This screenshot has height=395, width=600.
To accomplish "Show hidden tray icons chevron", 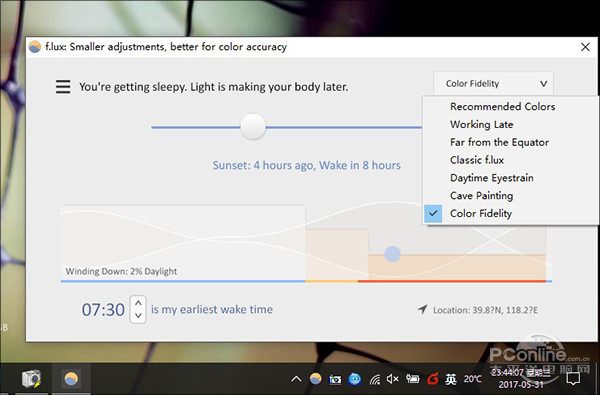I will pos(296,379).
